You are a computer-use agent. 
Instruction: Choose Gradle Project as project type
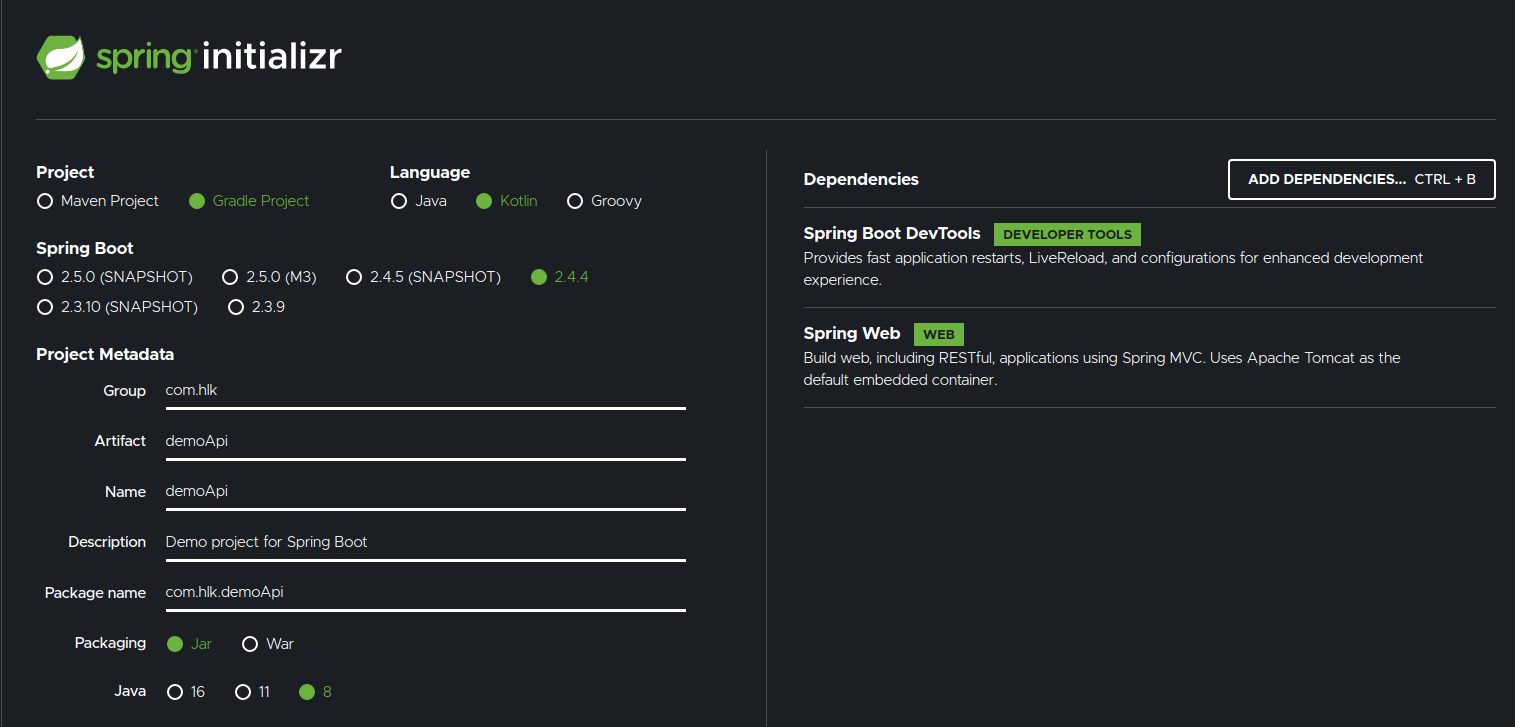coord(197,201)
